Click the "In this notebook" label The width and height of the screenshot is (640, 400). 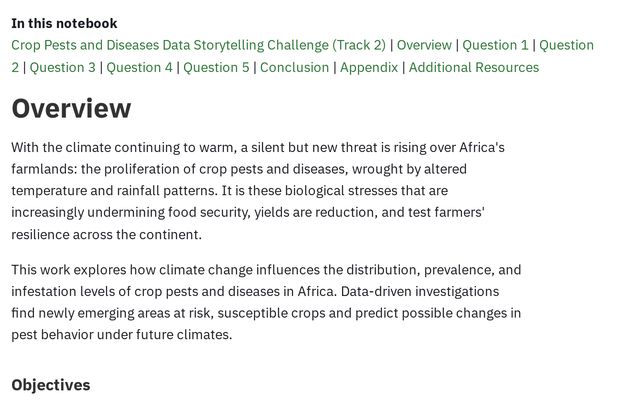pos(64,23)
